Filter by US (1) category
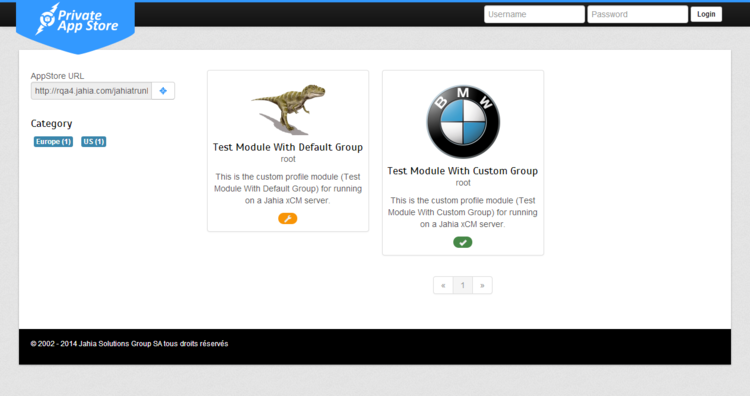 (93, 142)
